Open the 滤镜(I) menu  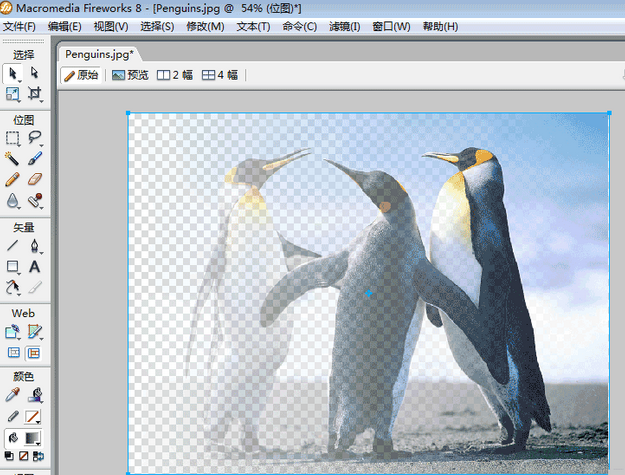[x=344, y=26]
